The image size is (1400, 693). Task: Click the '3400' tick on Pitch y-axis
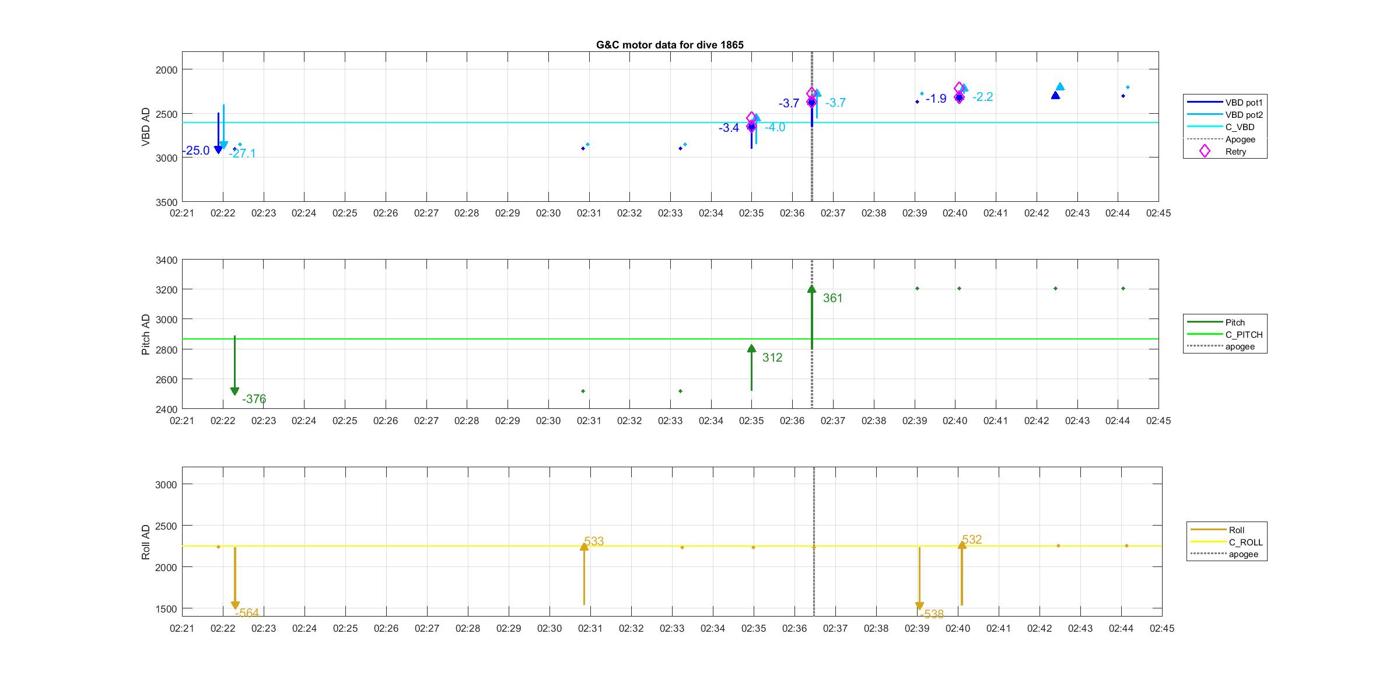(x=166, y=260)
